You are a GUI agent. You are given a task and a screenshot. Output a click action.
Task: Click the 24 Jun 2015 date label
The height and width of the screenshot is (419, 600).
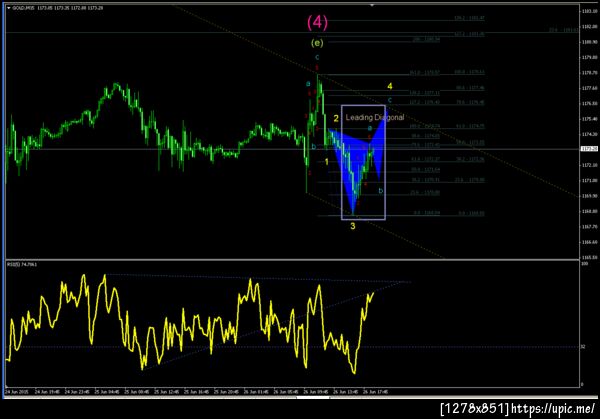coord(17,392)
